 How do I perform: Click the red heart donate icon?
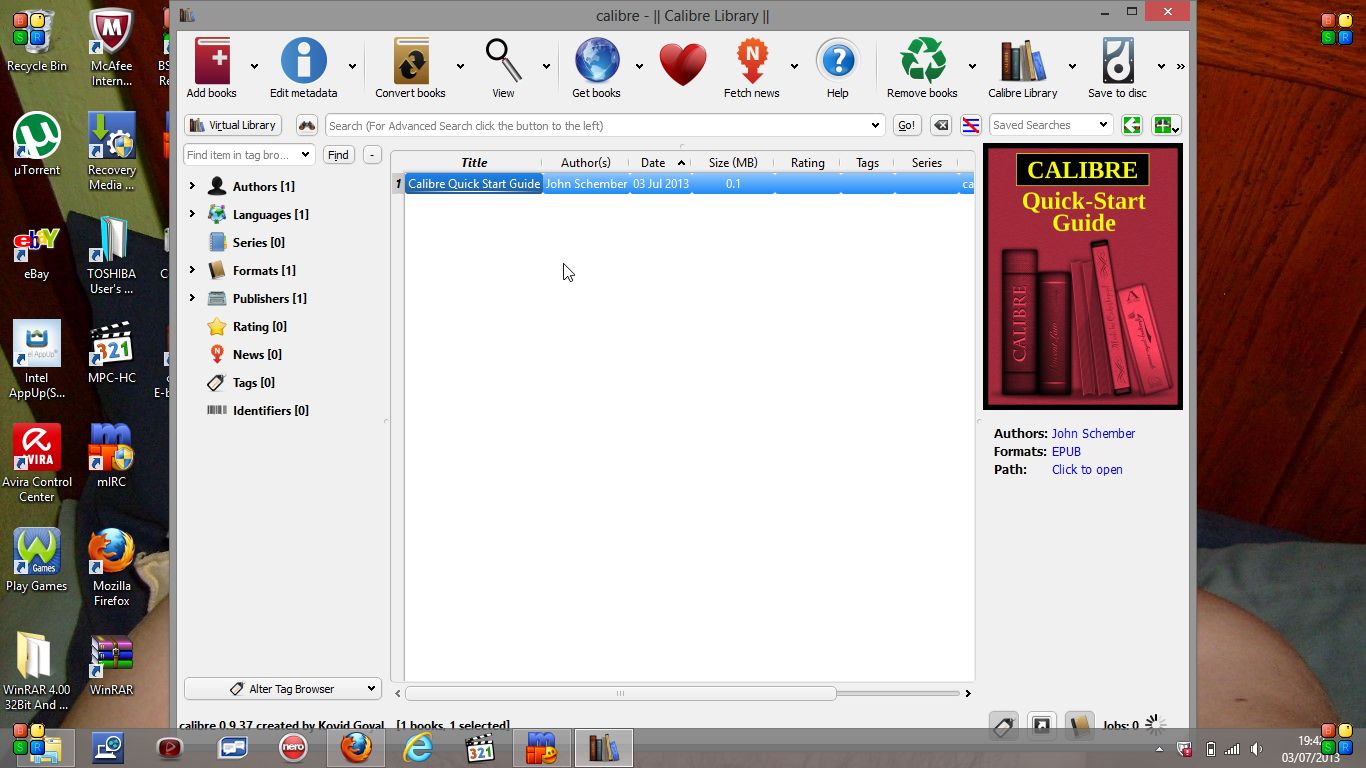point(683,64)
